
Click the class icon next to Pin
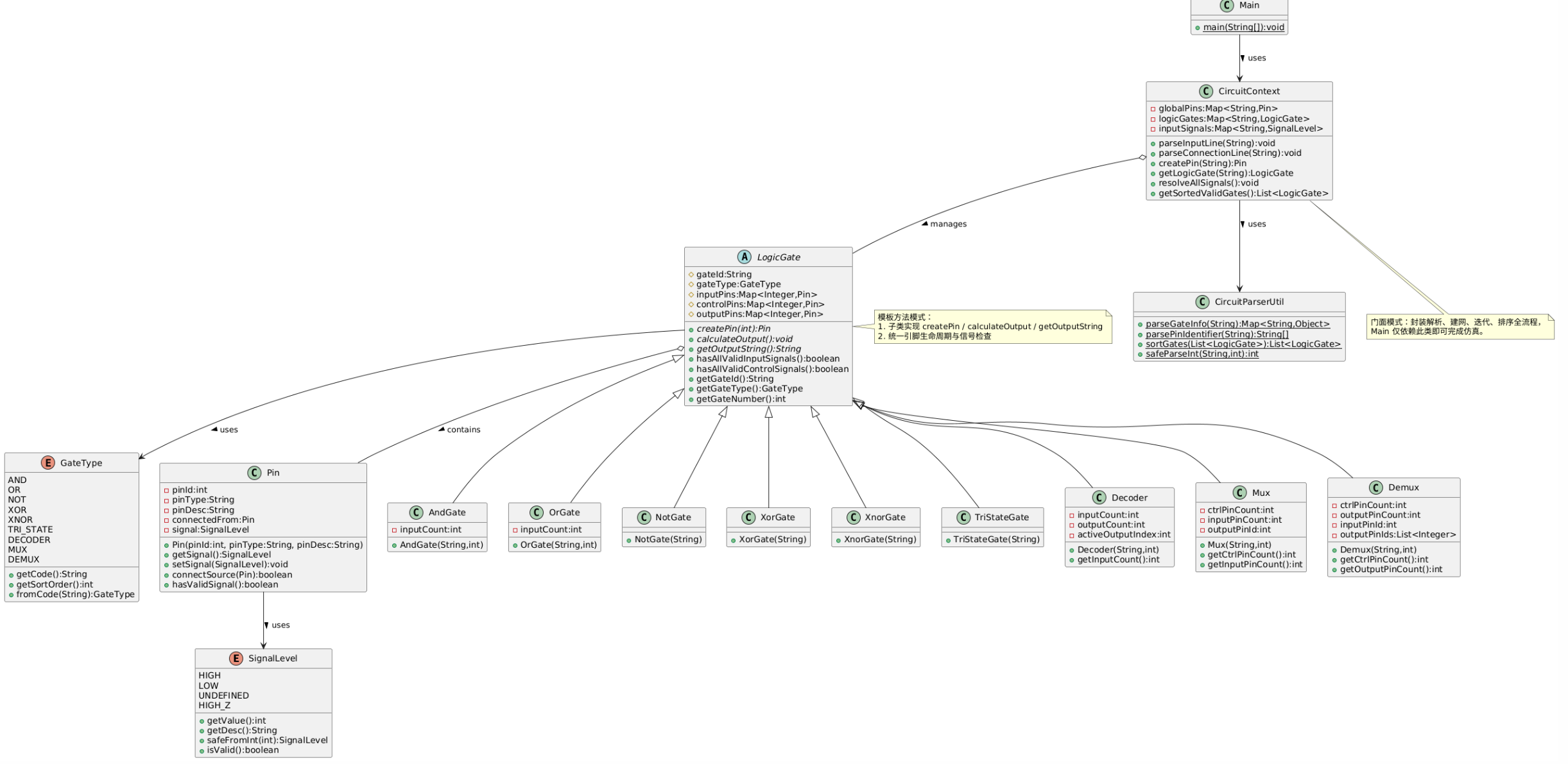pos(254,473)
